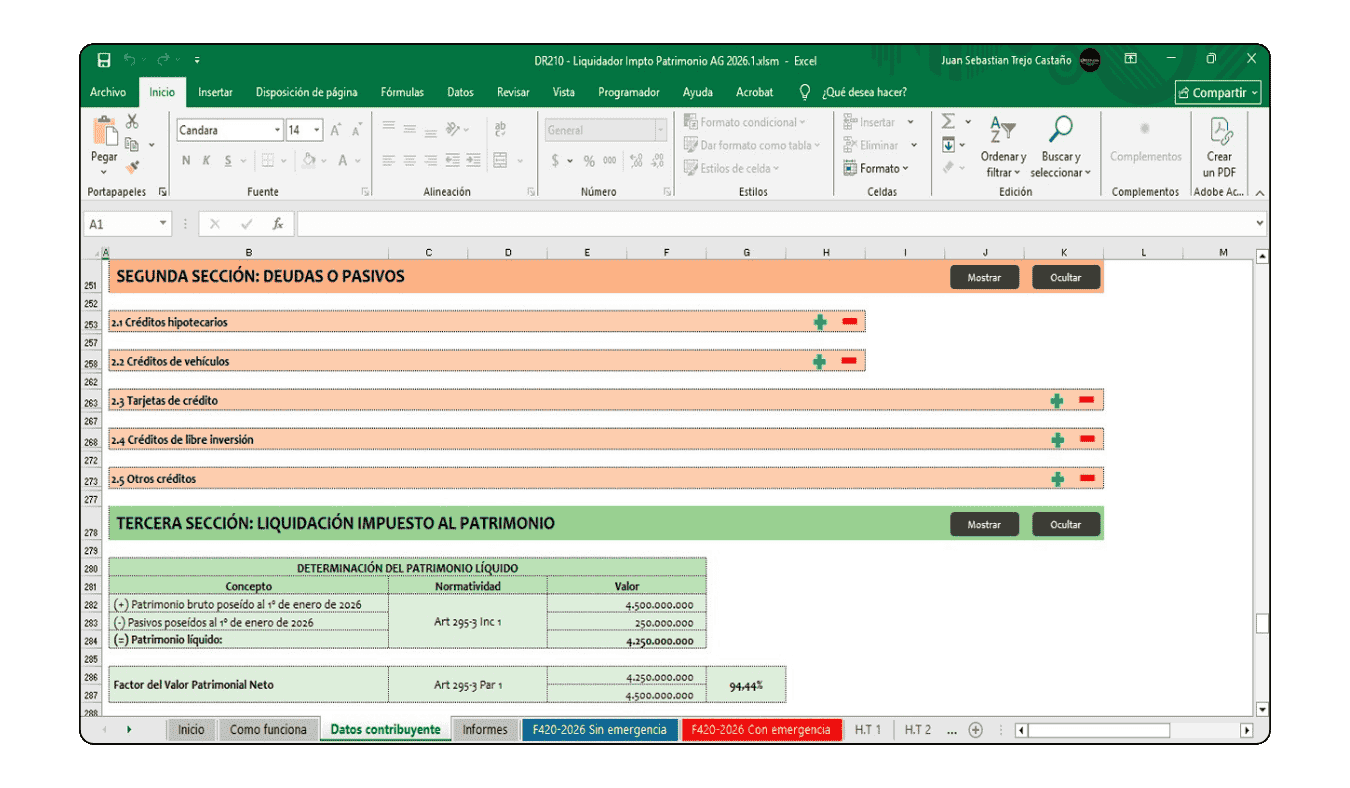This screenshot has width=1350, height=788.
Task: Click the Save icon in title bar
Action: pyautogui.click(x=104, y=60)
